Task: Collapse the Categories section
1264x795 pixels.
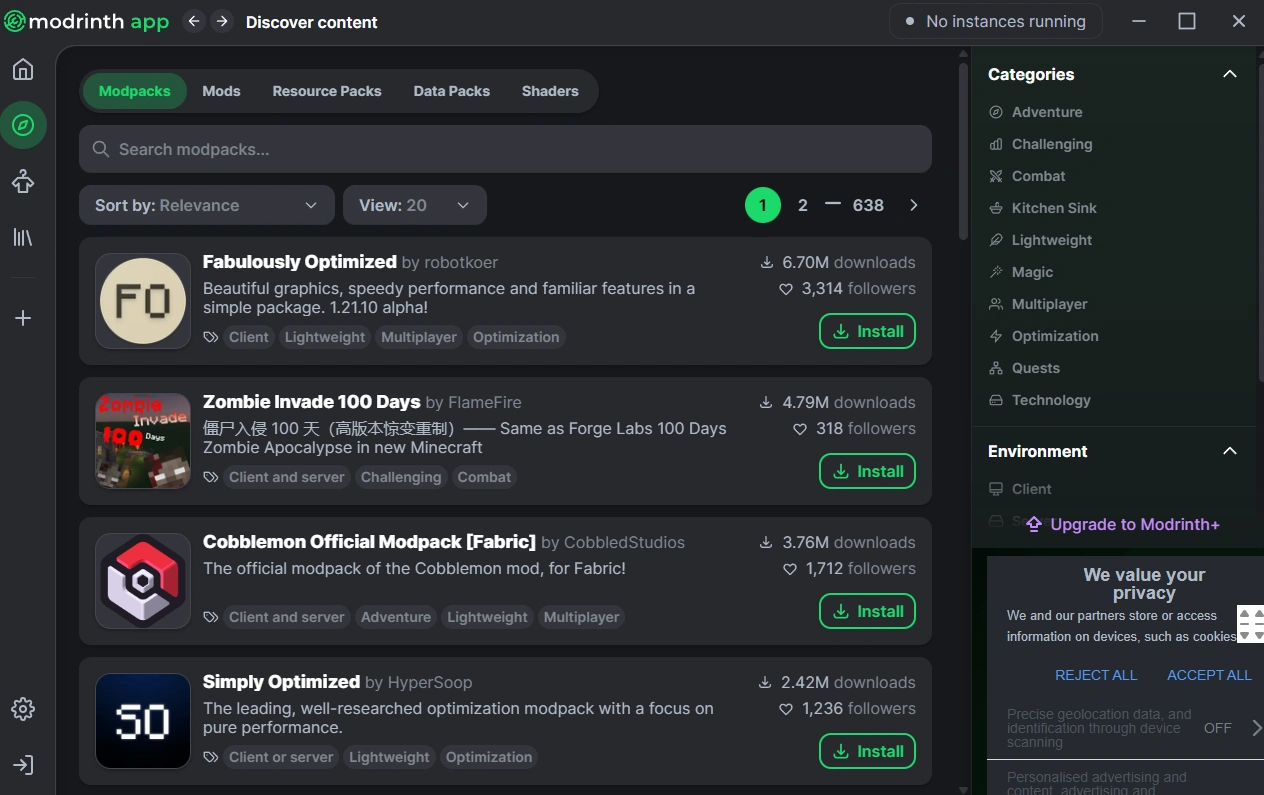Action: tap(1230, 74)
